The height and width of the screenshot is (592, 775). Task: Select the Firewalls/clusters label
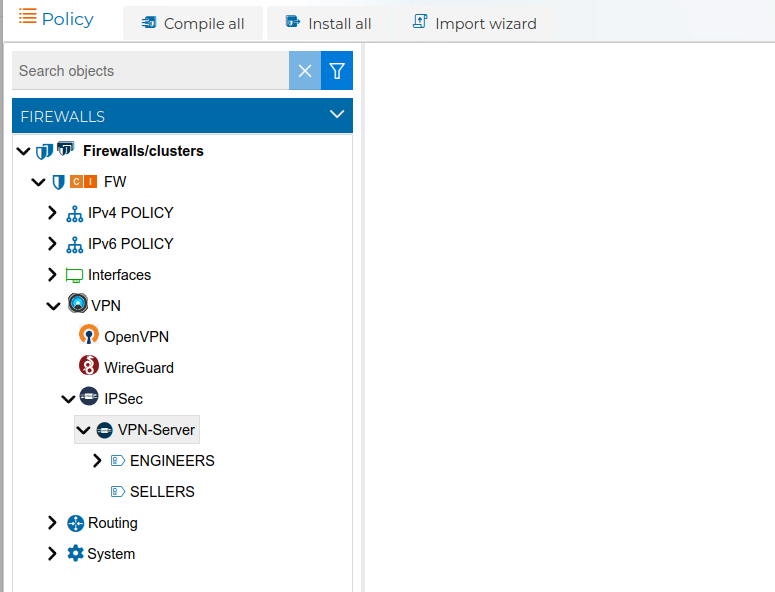pos(143,151)
